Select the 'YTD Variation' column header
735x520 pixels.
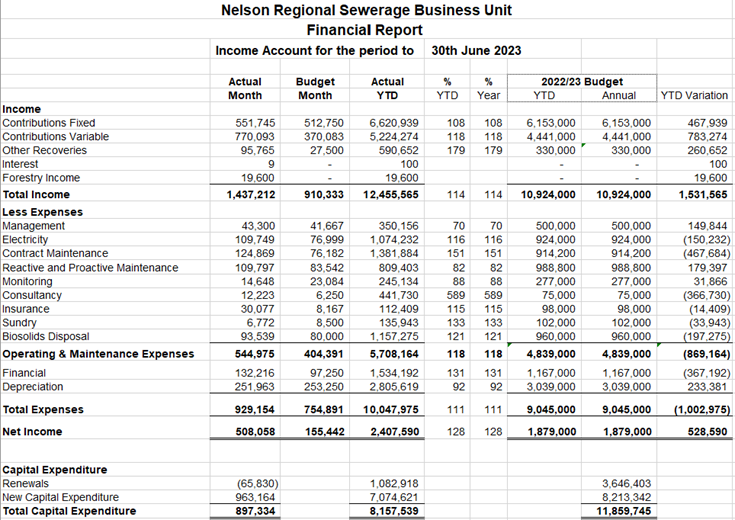694,95
